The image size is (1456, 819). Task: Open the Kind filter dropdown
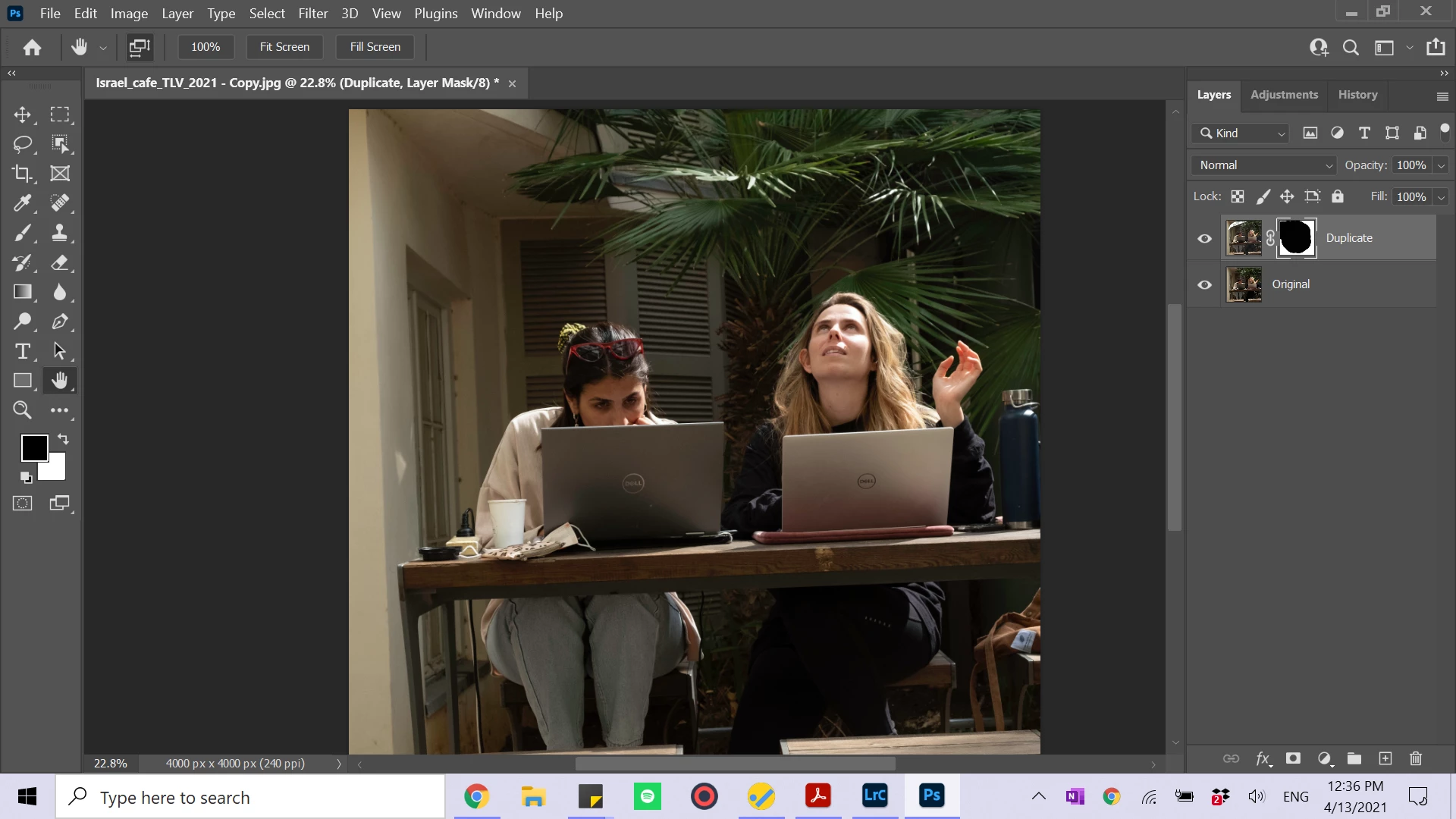[1241, 133]
